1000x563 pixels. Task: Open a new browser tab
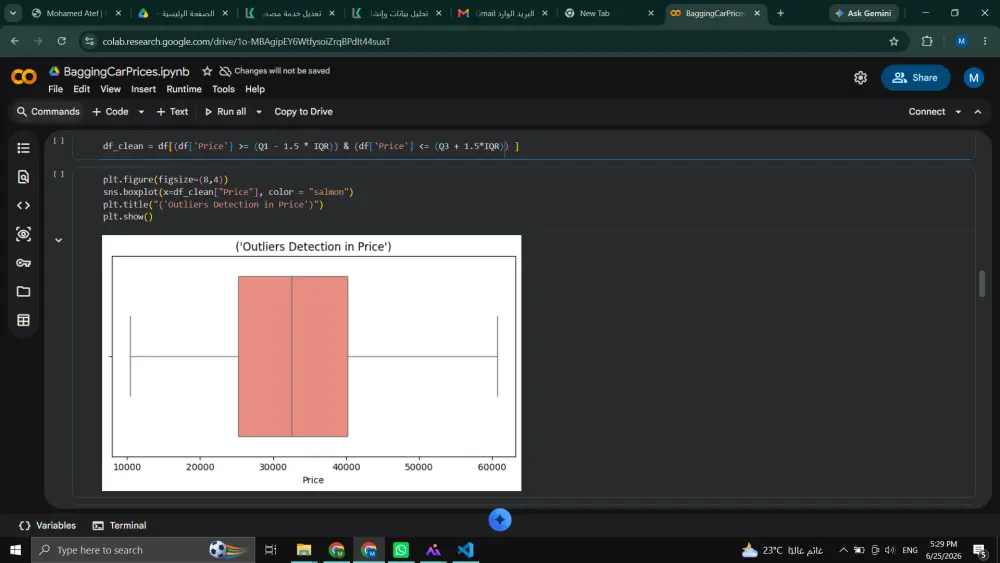tap(780, 13)
